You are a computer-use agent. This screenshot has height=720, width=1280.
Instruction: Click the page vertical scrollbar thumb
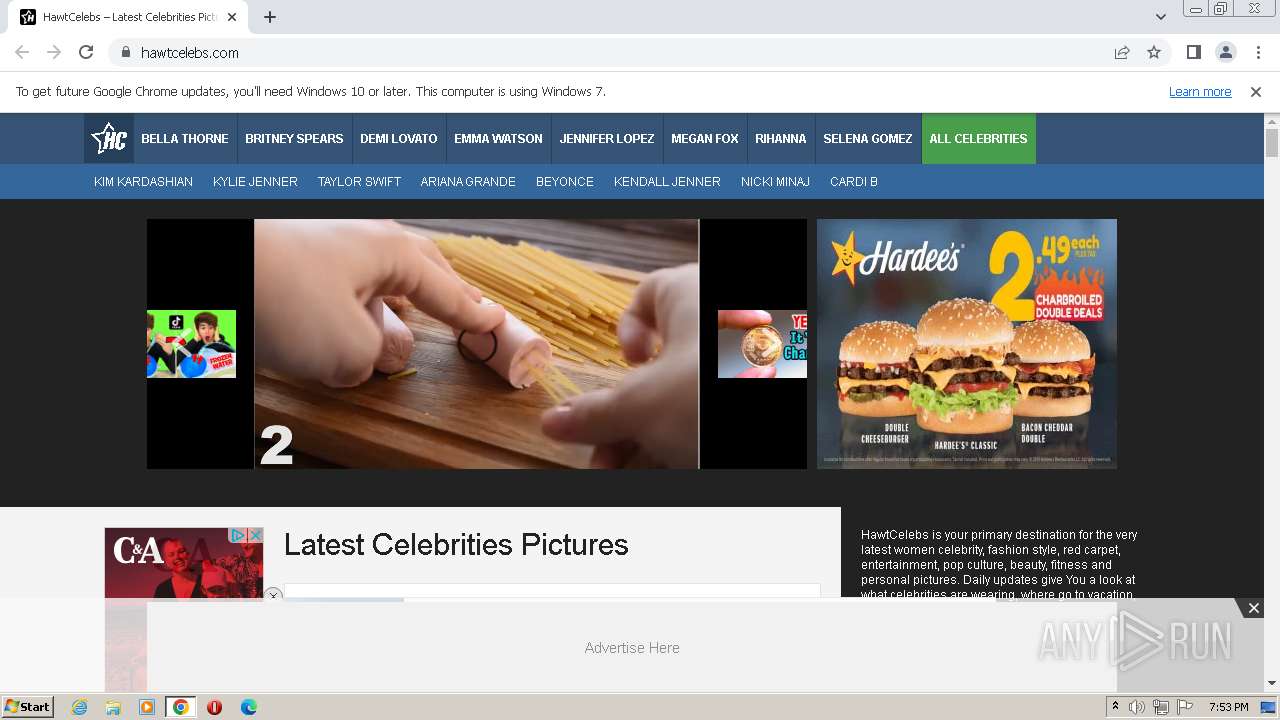1272,143
